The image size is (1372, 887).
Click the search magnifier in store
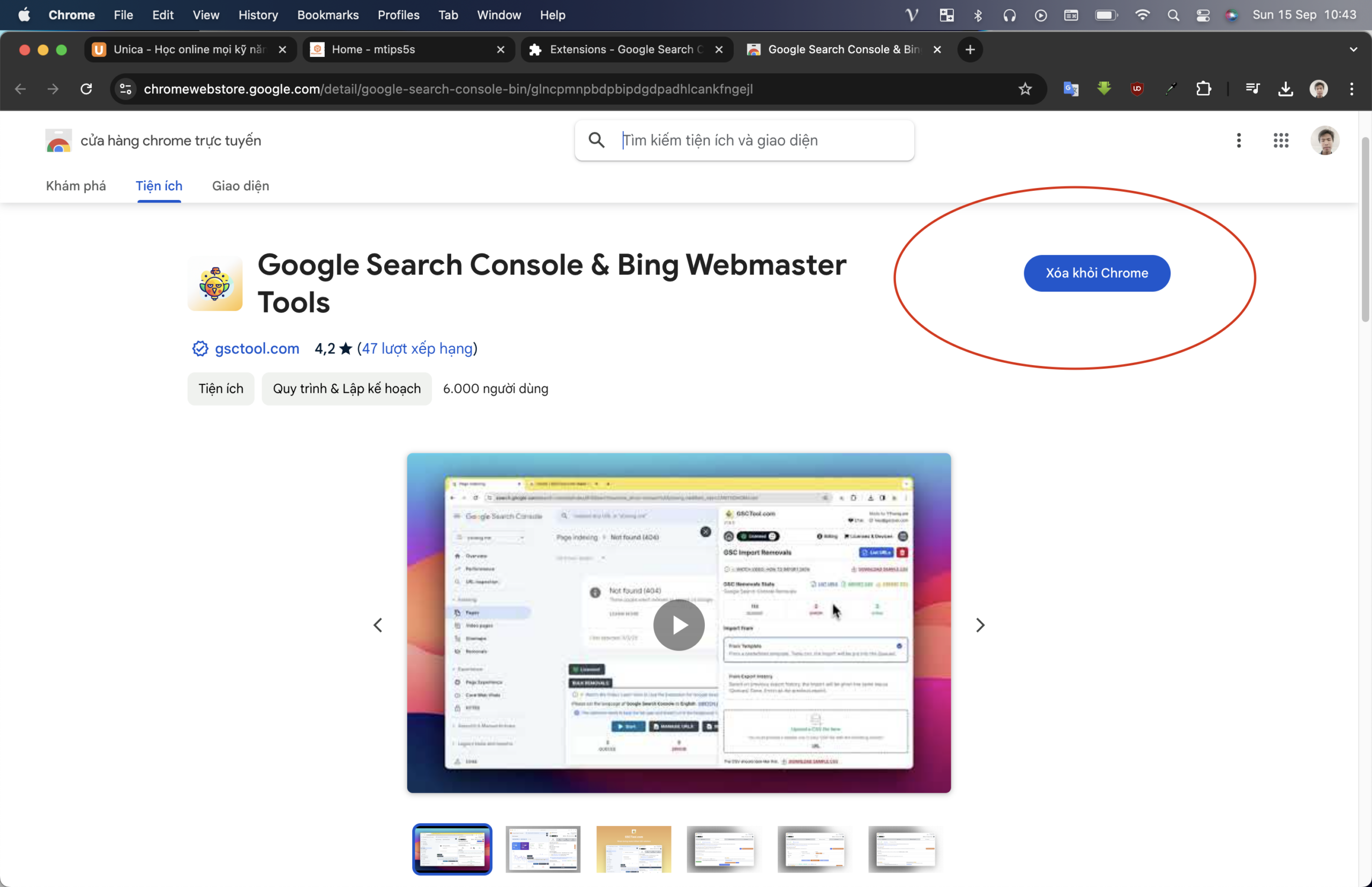point(596,140)
